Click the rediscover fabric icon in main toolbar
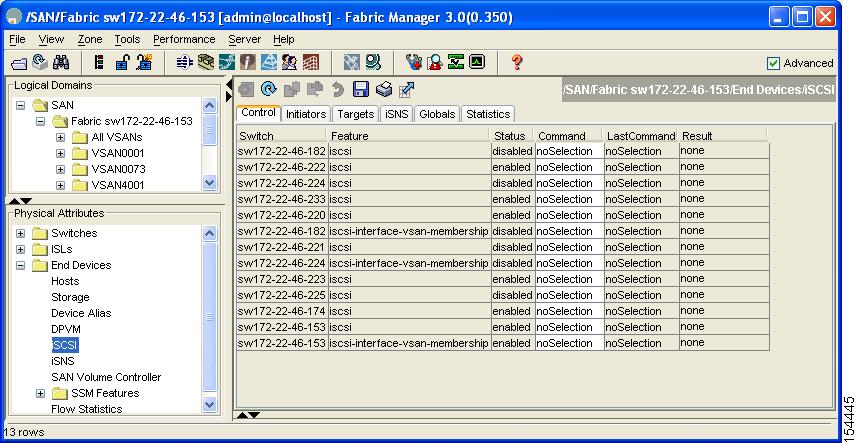This screenshot has height=443, width=859. [x=40, y=62]
